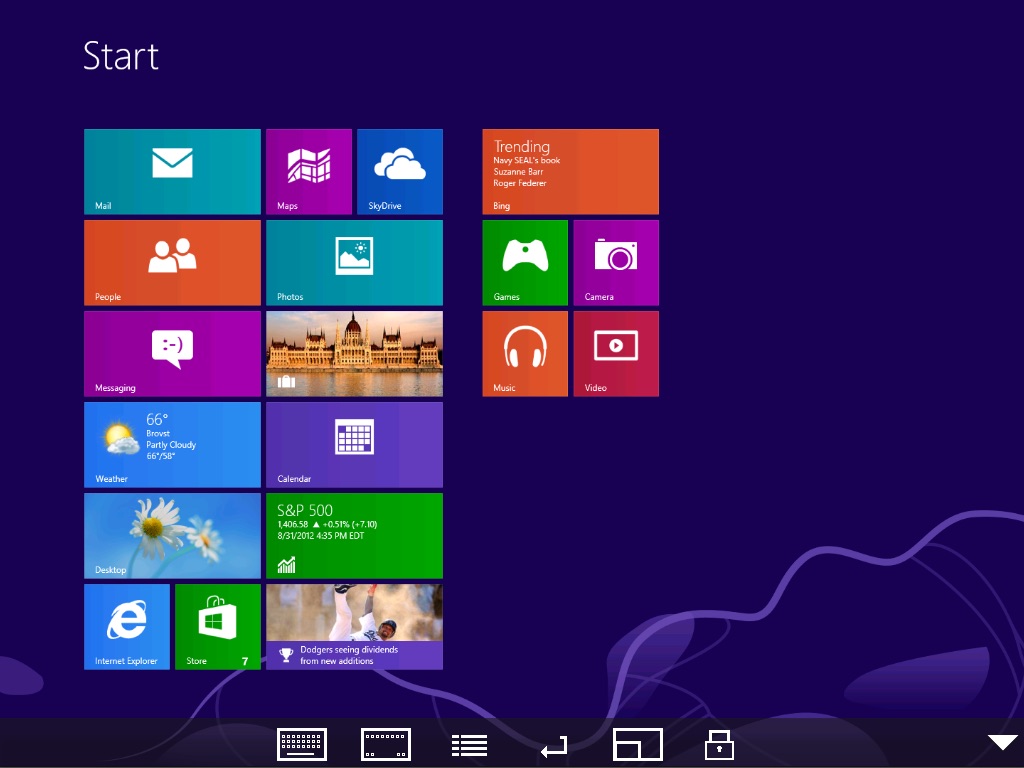Launch the Photos tile
This screenshot has width=1024, height=768.
click(x=355, y=263)
